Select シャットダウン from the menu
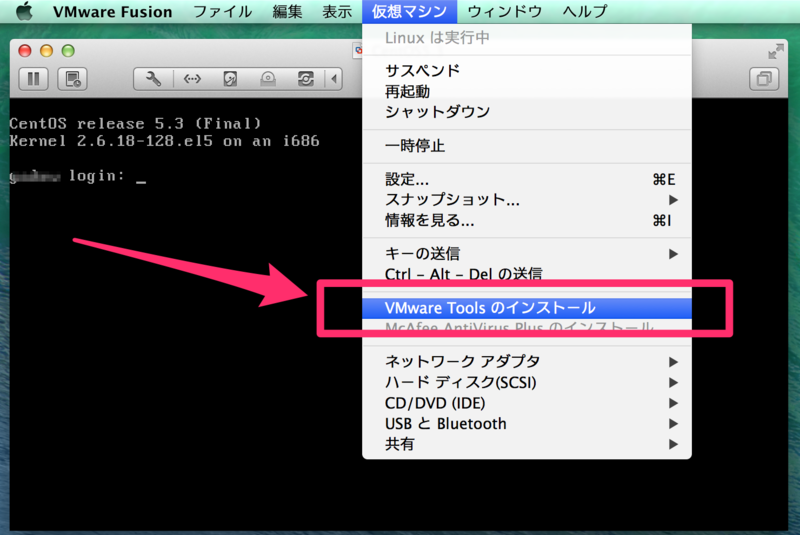This screenshot has height=535, width=800. click(x=527, y=112)
